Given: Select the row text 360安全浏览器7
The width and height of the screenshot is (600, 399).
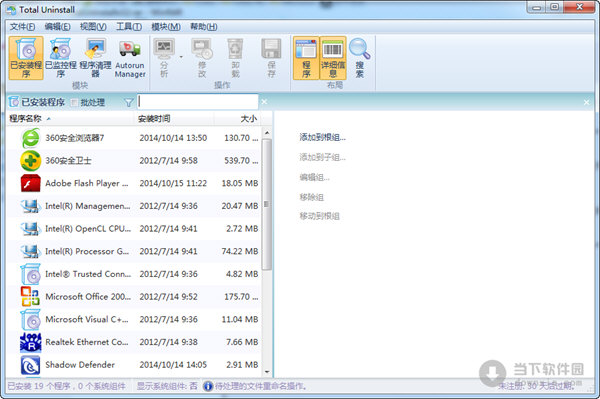Looking at the screenshot, I should point(75,138).
